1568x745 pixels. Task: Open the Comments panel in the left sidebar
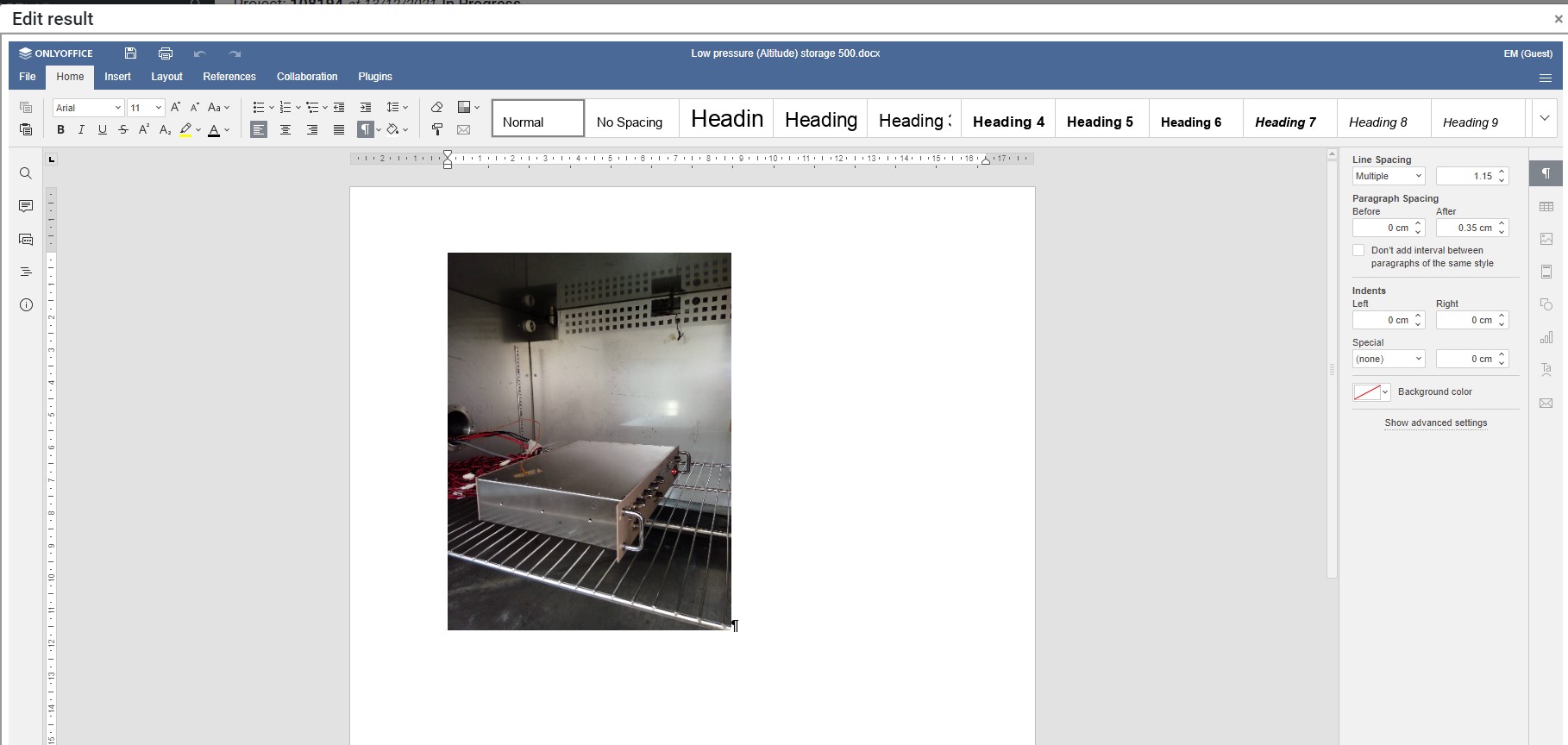point(26,206)
